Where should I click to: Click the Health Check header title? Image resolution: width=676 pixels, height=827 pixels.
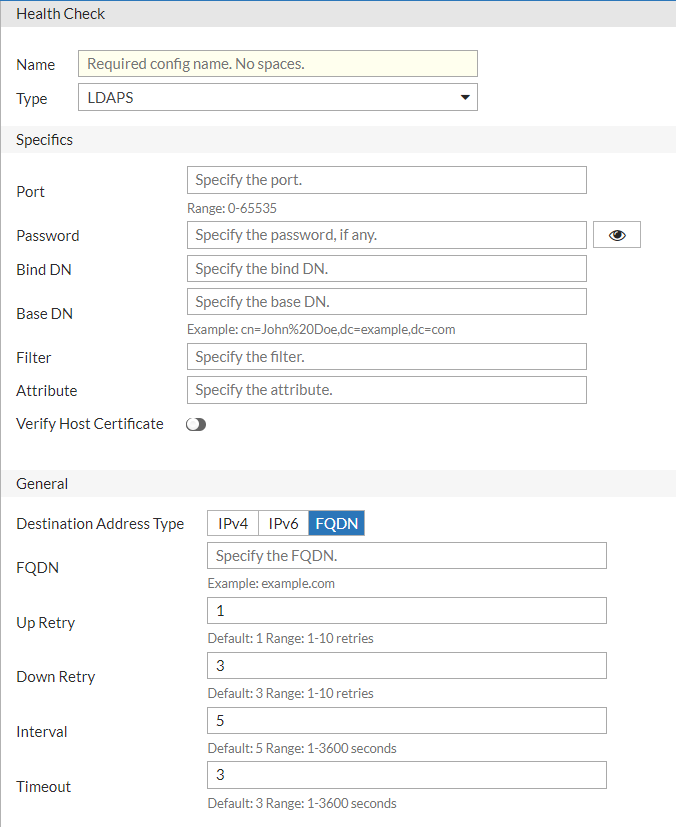pyautogui.click(x=60, y=14)
